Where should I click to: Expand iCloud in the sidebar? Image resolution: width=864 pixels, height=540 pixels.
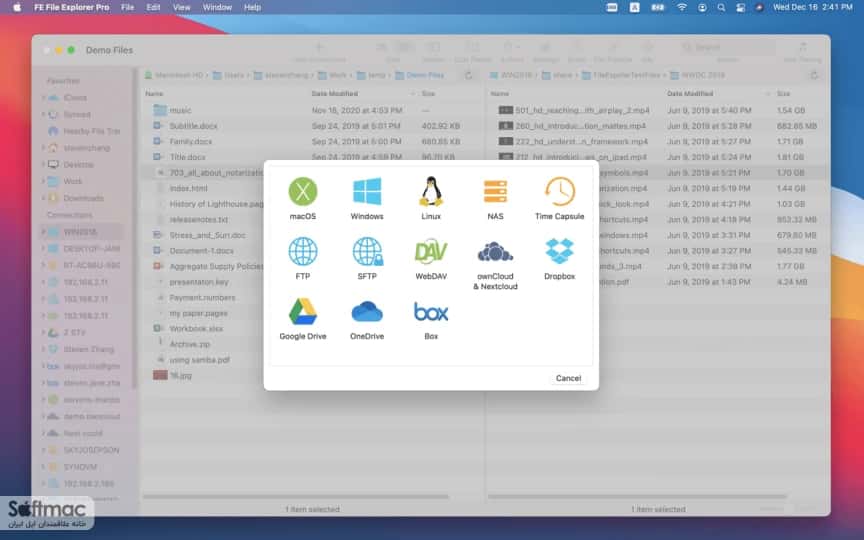coord(43,98)
